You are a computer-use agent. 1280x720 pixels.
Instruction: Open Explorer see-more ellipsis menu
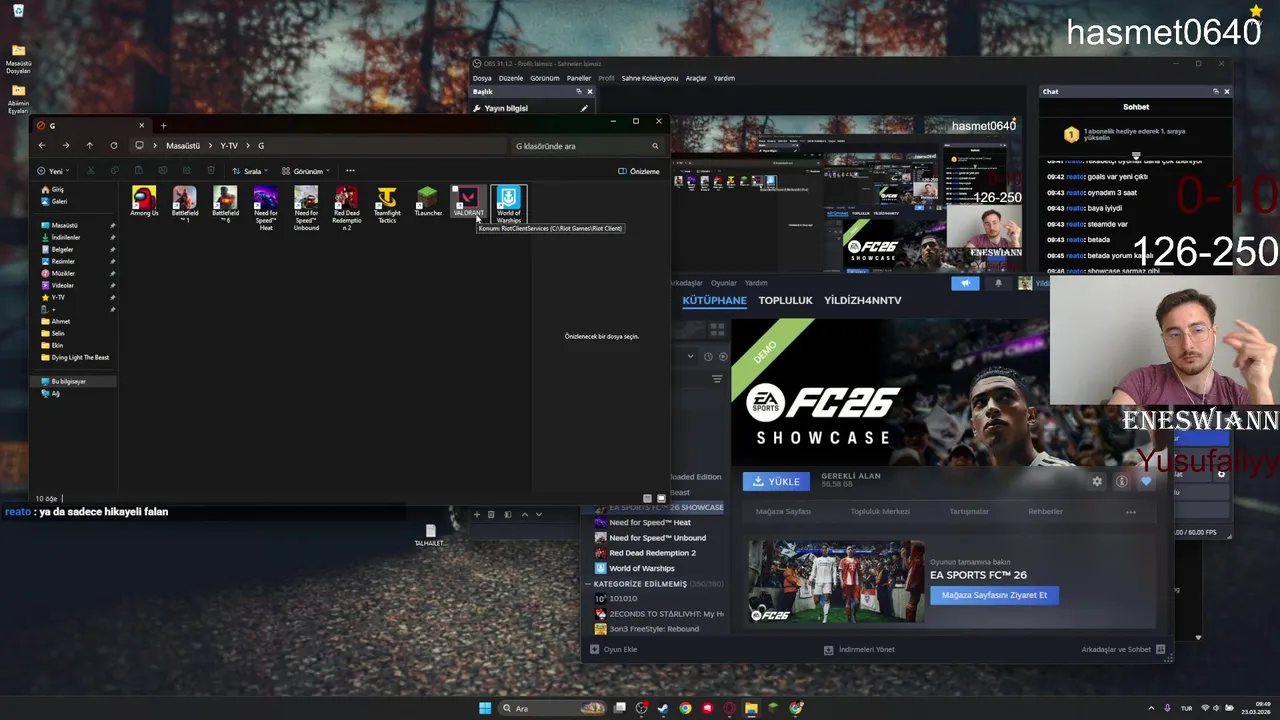(350, 171)
